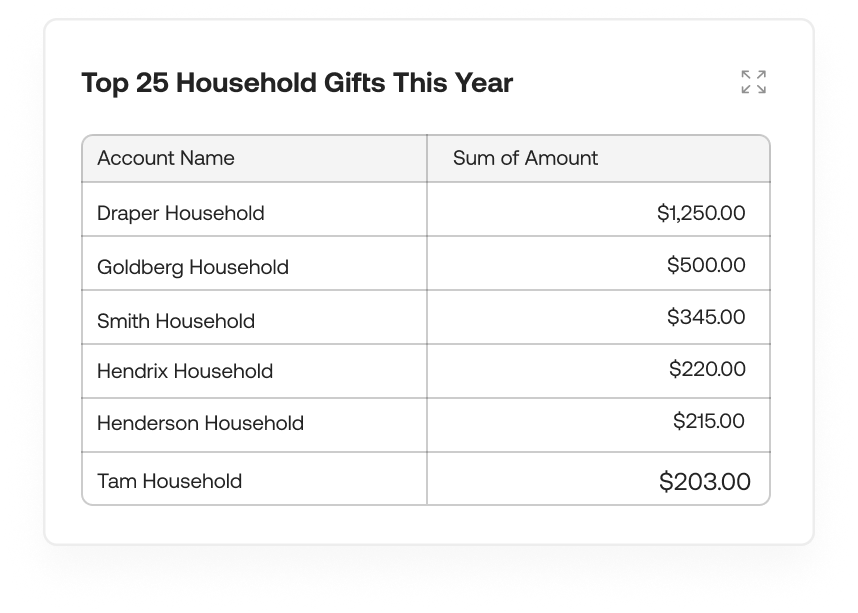Click the $1,250.00 amount cell

coord(701,213)
